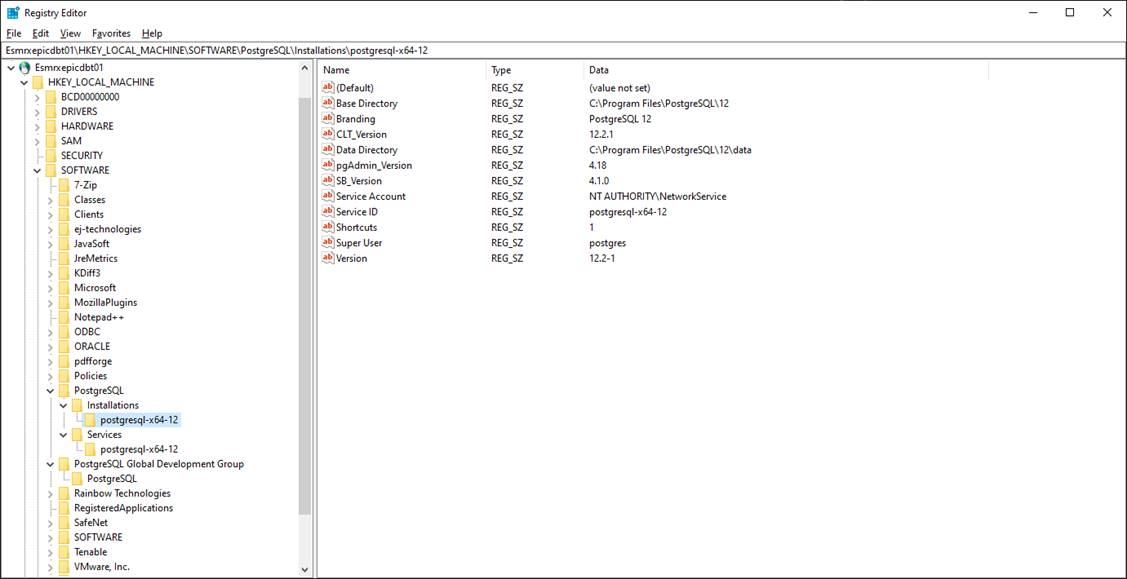Click the string icon beside Super User
Viewport: 1127px width, 579px height.
(x=328, y=243)
